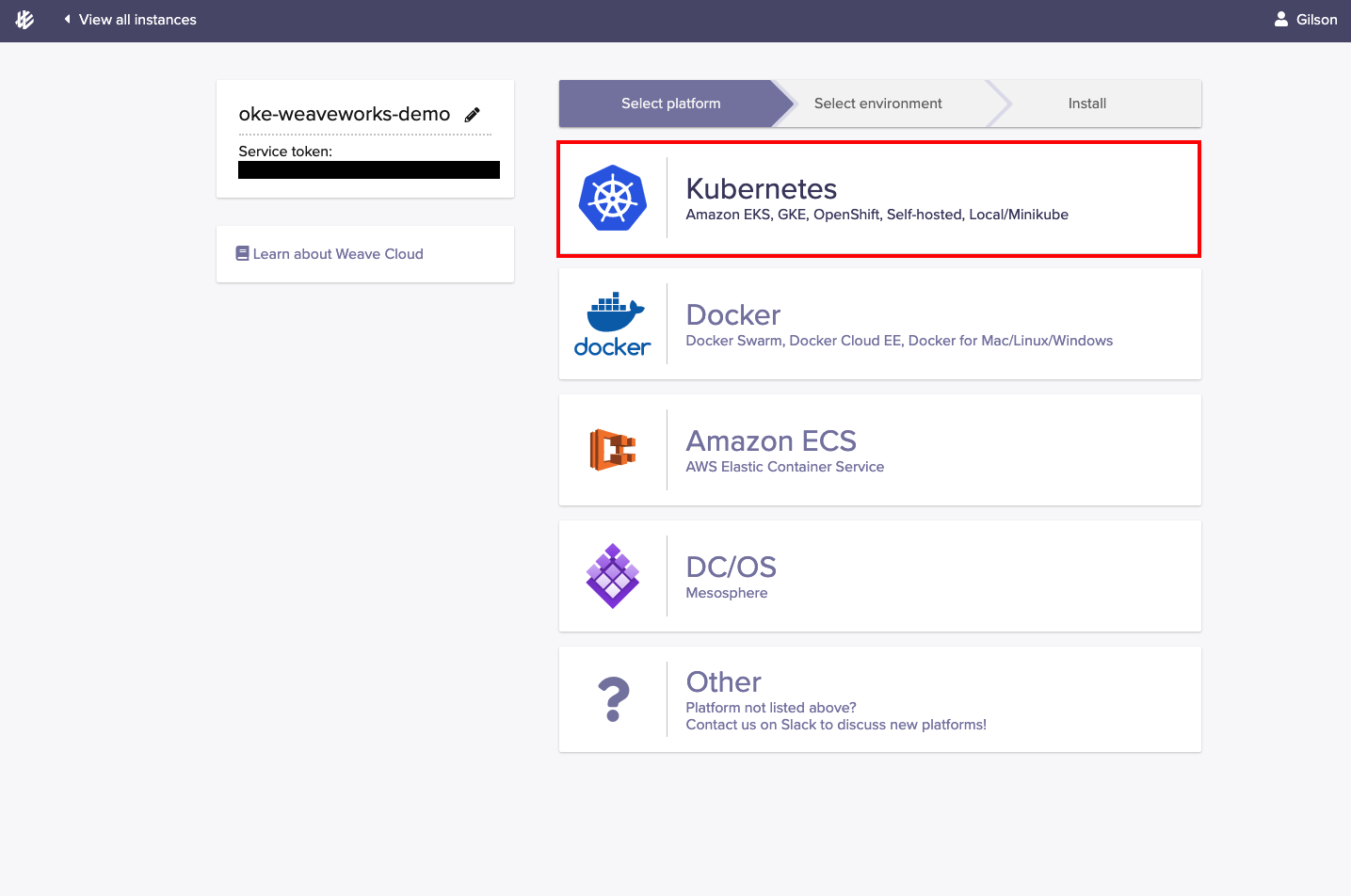The image size is (1351, 896).
Task: Click the book icon beside Learn about Weave Cloud
Action: (243, 253)
